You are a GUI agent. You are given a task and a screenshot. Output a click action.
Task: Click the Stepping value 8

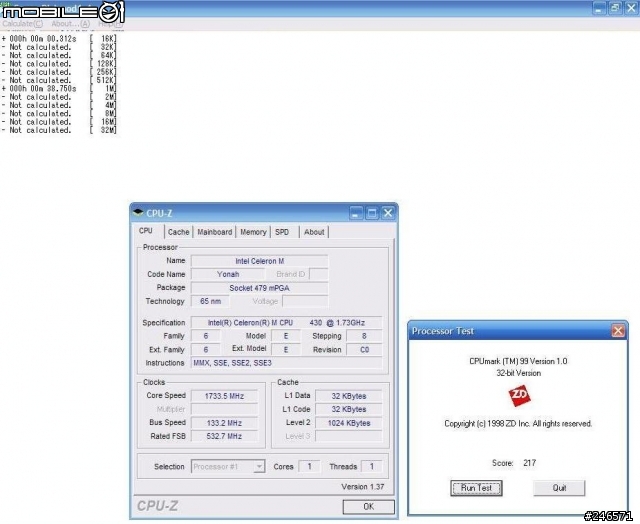tap(364, 336)
